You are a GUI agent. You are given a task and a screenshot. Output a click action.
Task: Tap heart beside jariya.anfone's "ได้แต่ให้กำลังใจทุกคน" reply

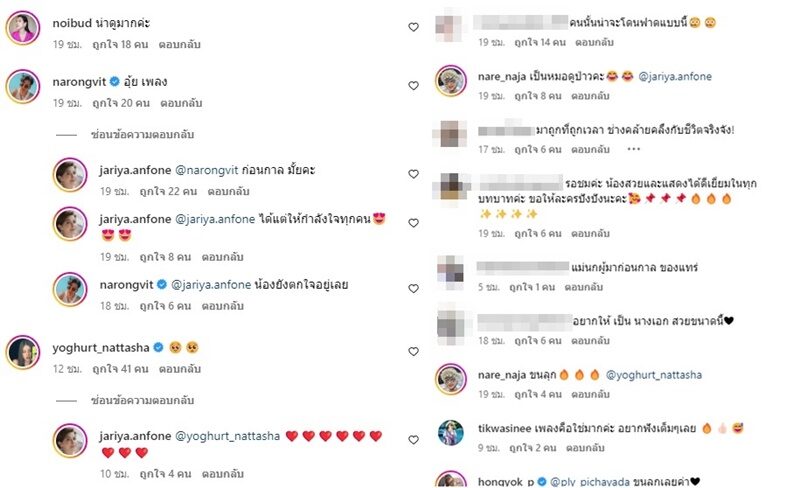[413, 223]
